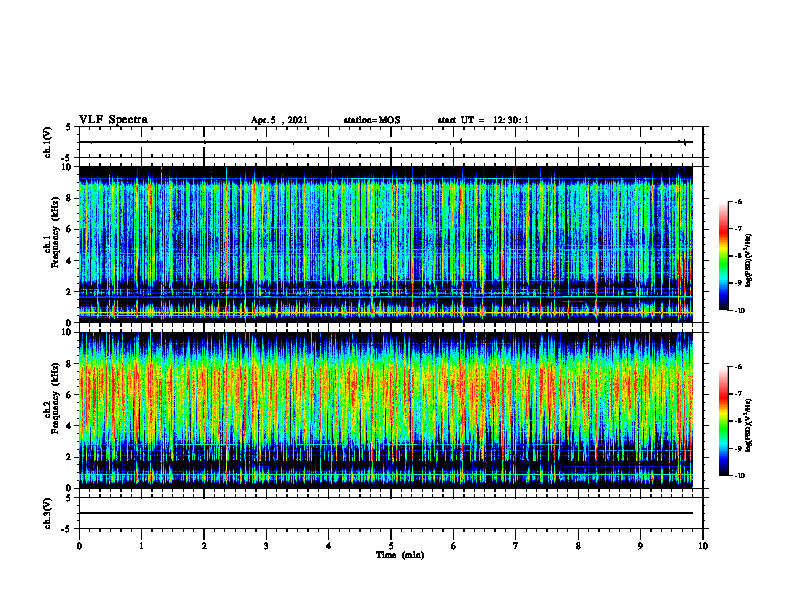792x612 pixels.
Task: Click time axis tick label "4"
Action: point(329,546)
